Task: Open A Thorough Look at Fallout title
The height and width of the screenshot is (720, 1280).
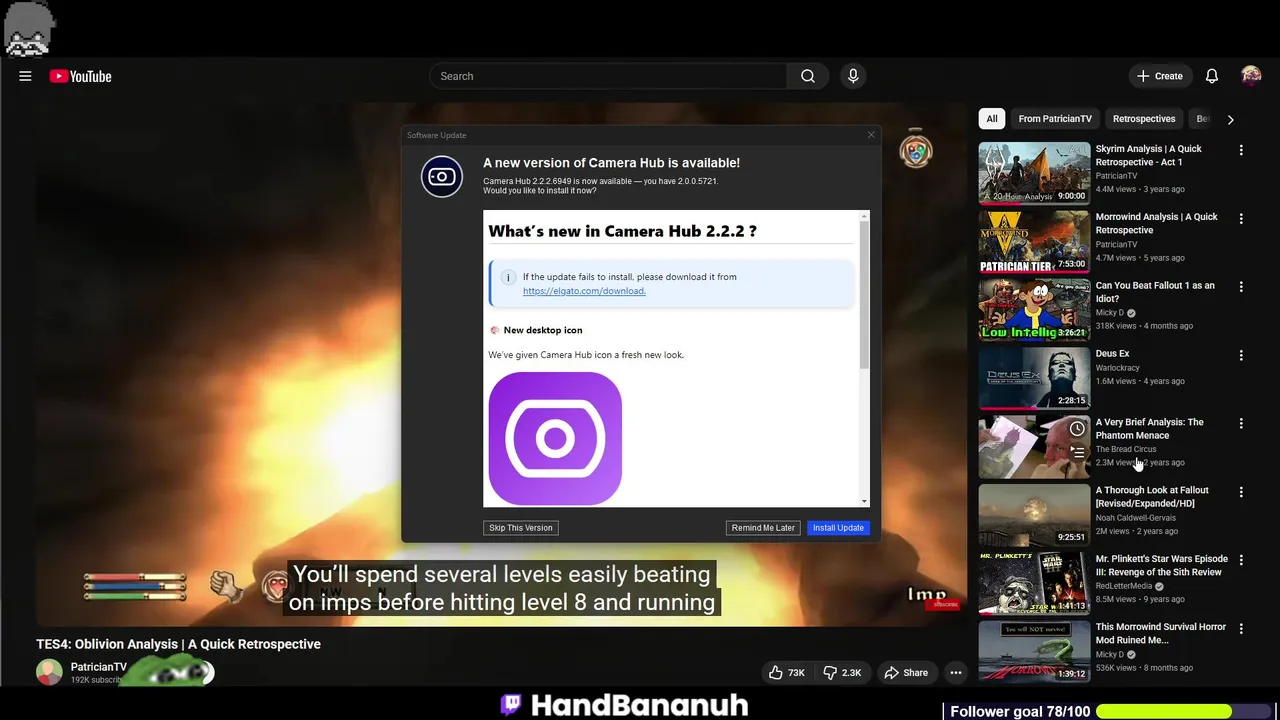Action: 1152,497
